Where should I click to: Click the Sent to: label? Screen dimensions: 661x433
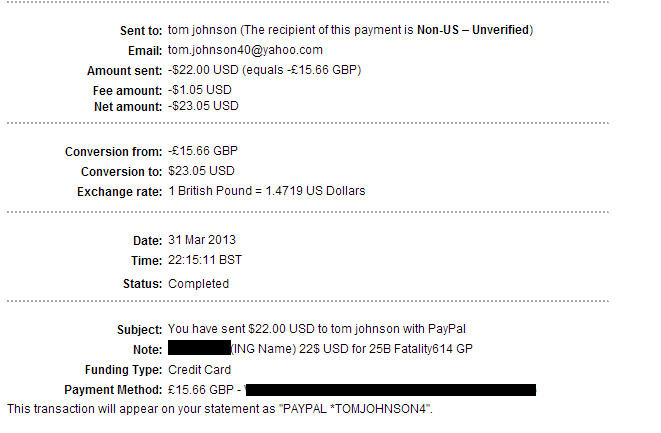pyautogui.click(x=141, y=31)
